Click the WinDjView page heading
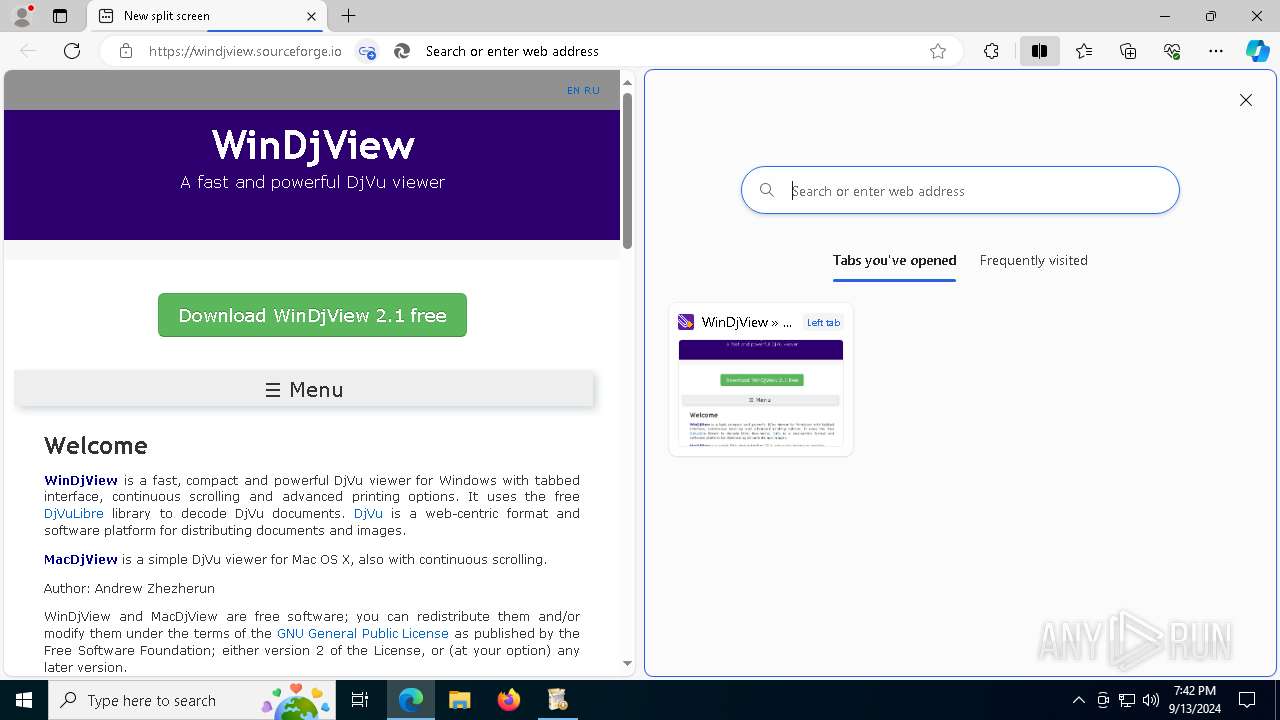 (x=312, y=146)
